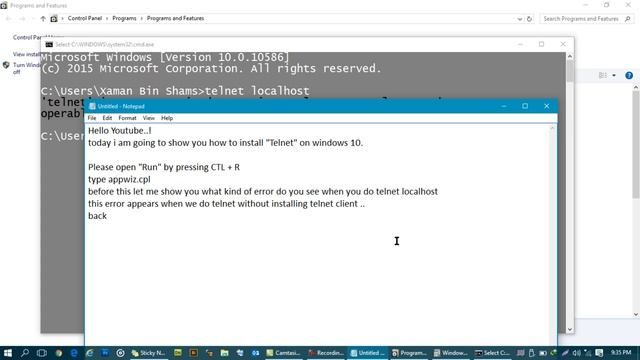Expand the view options dropdown arrow
This screenshot has width=640, height=360.
point(614,76)
